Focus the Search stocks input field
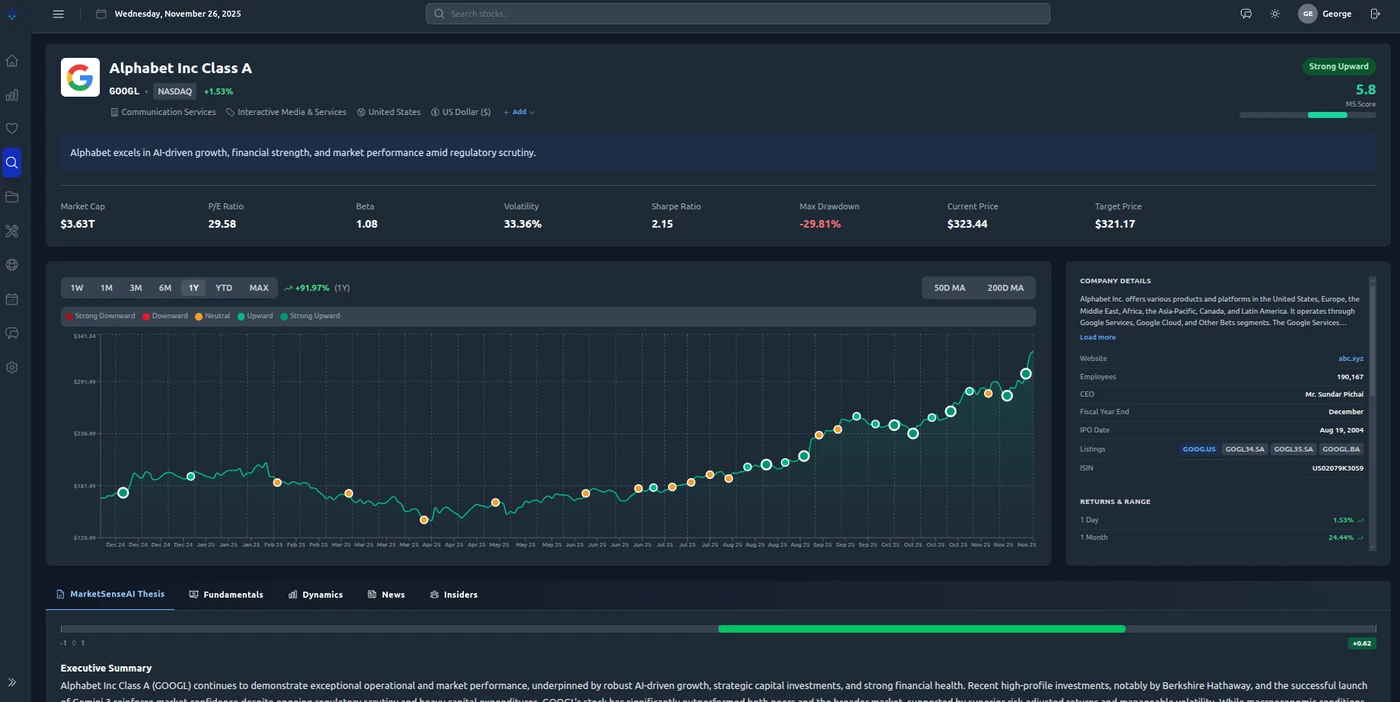The image size is (1400, 702). click(x=738, y=14)
